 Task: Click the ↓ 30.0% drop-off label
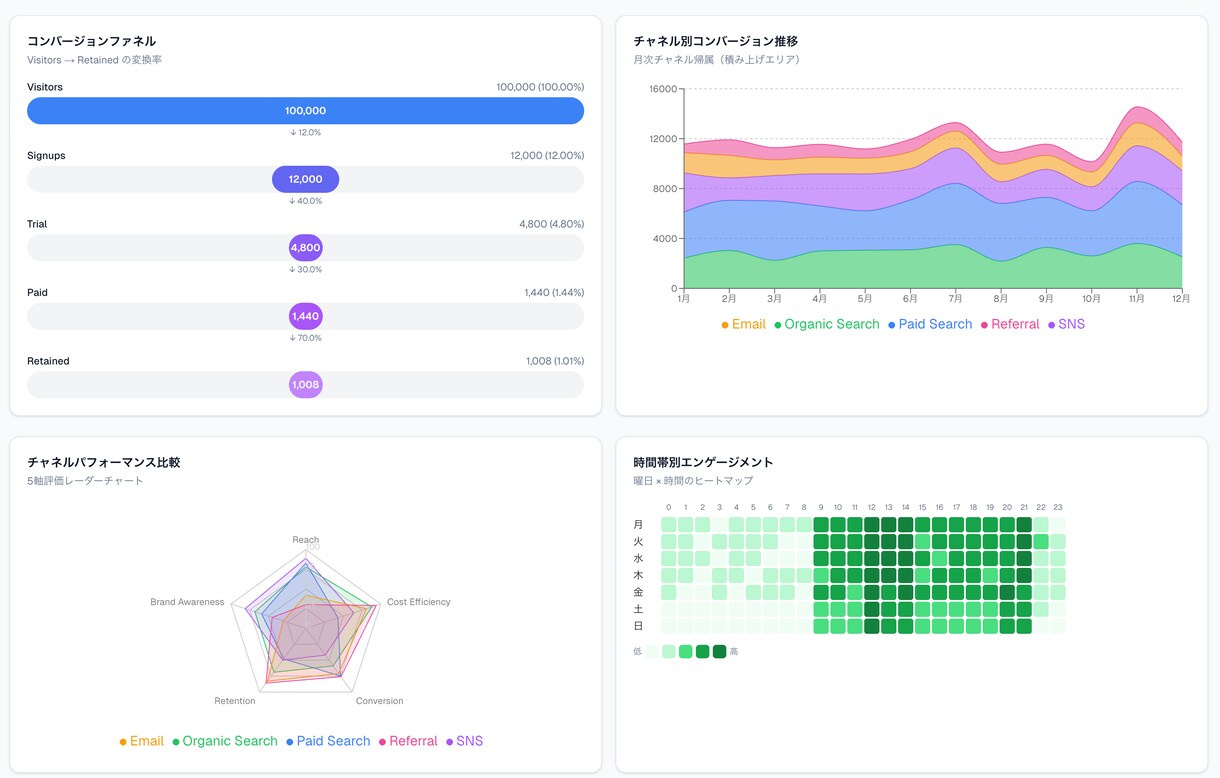[305, 269]
